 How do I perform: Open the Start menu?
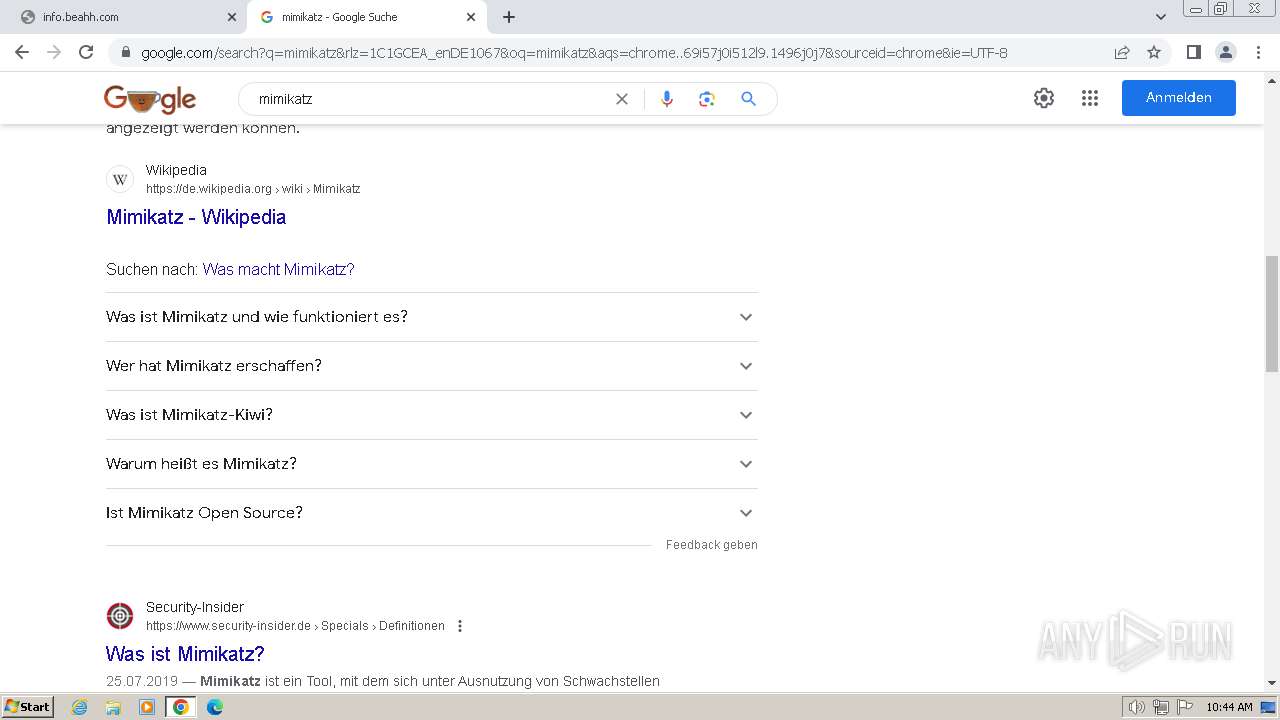point(27,707)
